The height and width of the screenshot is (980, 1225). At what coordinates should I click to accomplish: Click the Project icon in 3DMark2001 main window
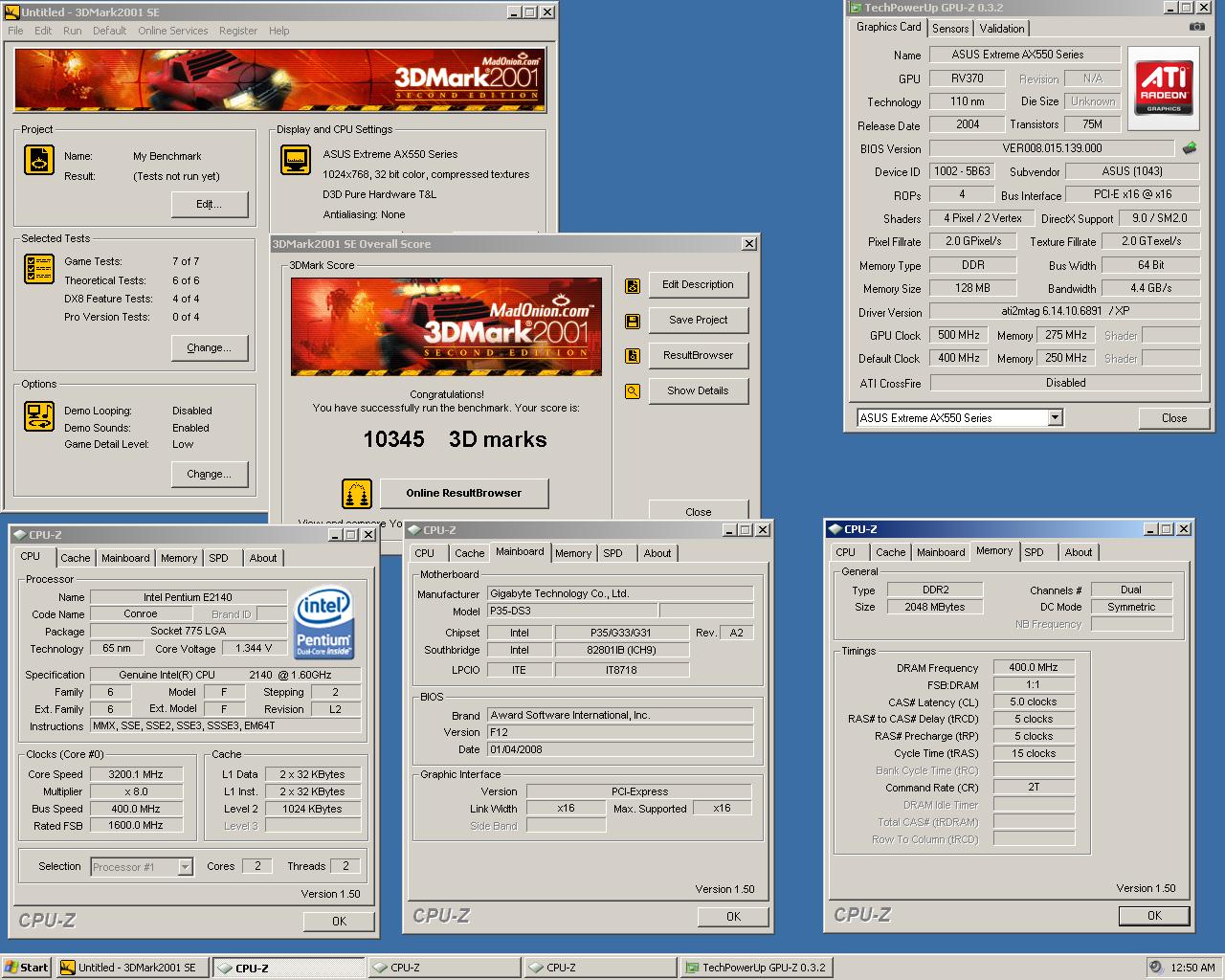(38, 160)
